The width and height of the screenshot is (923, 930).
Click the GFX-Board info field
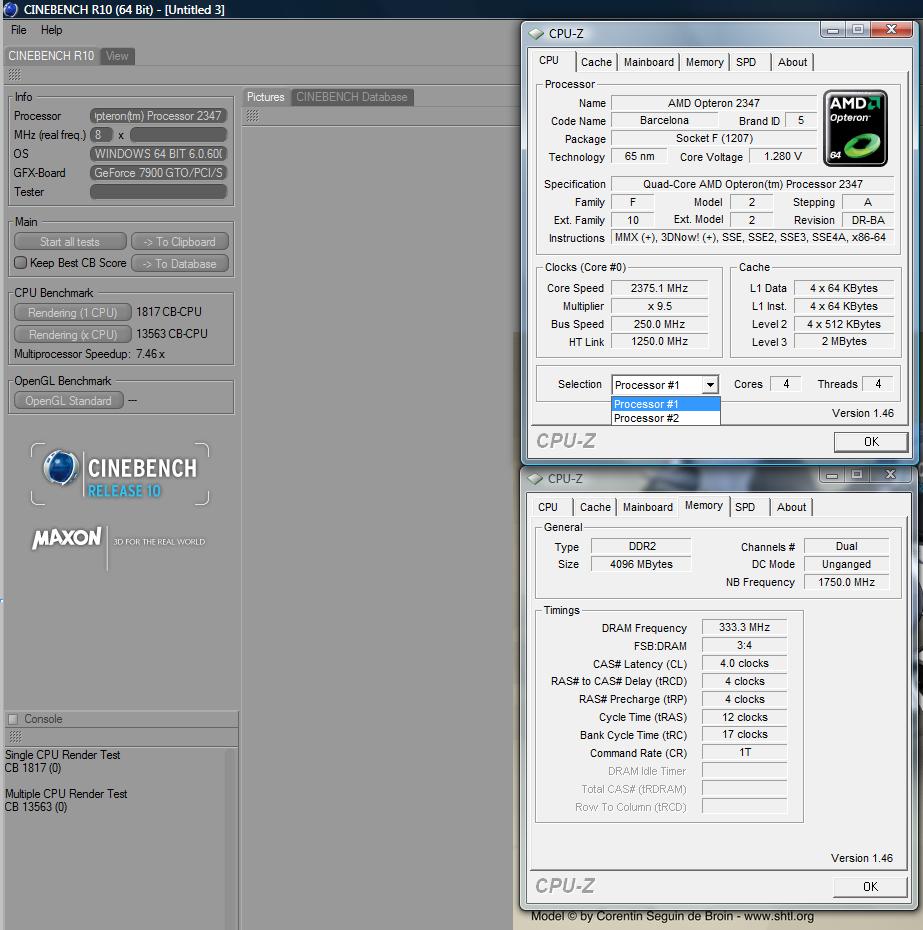pos(158,173)
